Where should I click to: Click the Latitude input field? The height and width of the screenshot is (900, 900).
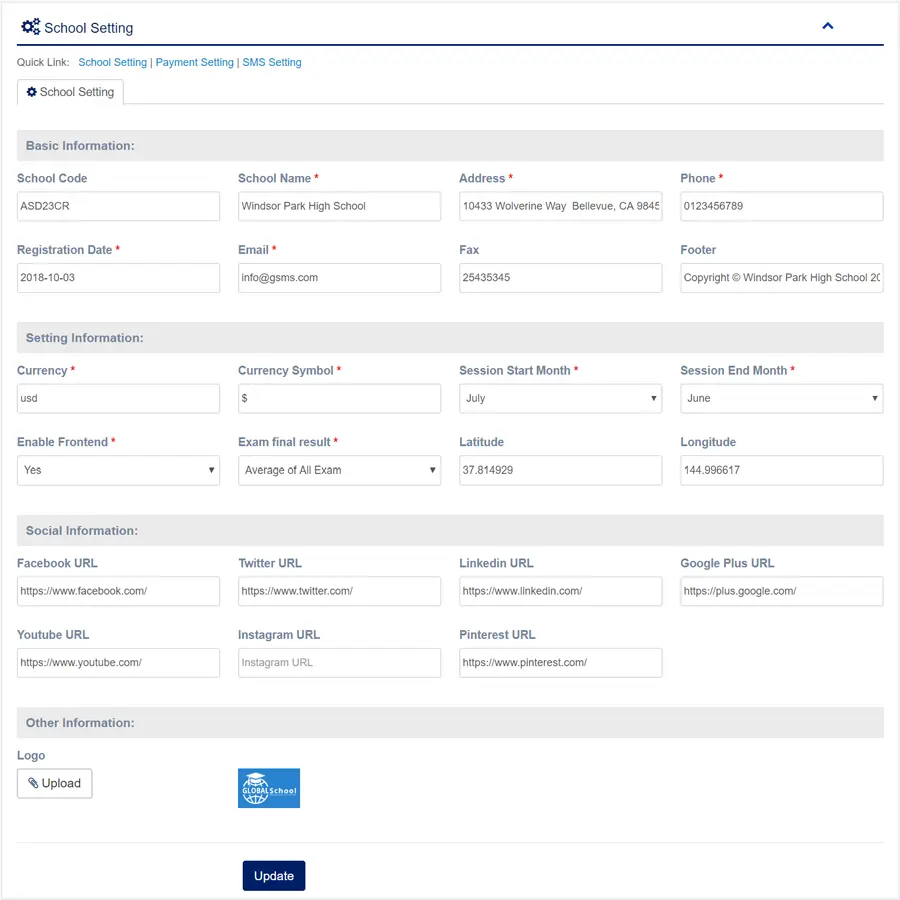[x=560, y=470]
